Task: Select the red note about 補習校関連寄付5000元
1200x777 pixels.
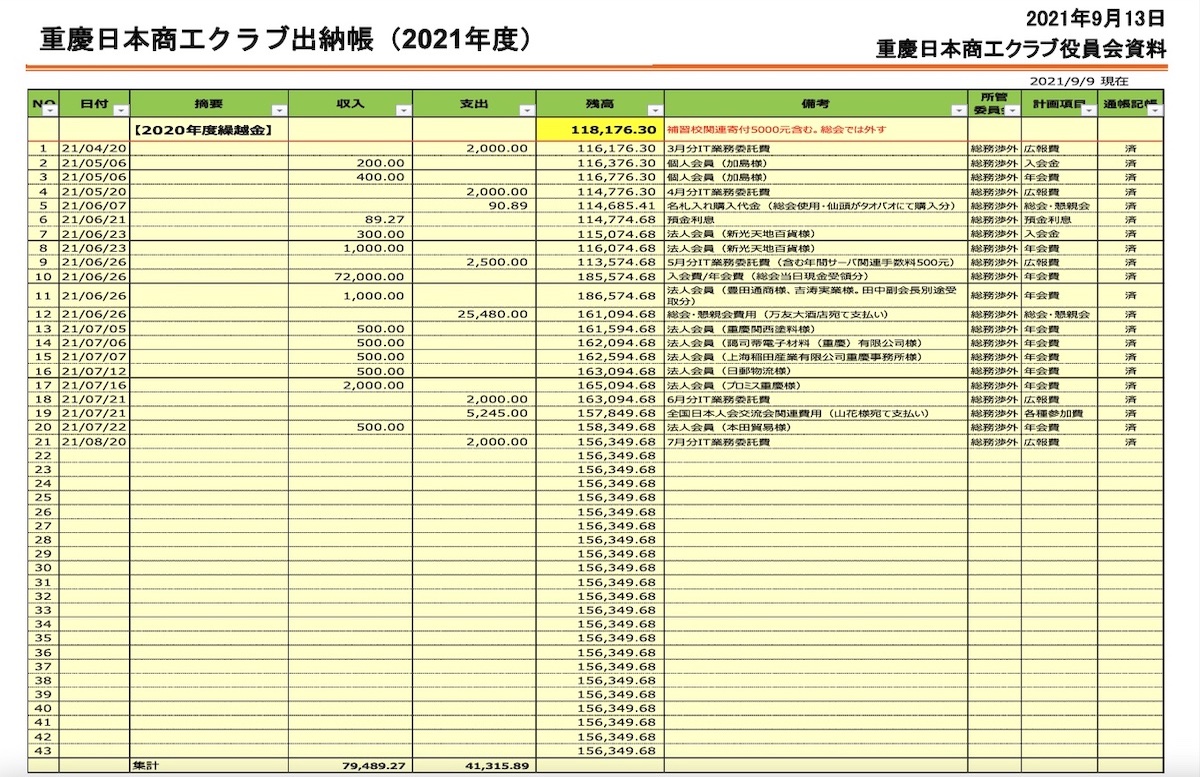Action: tap(815, 130)
